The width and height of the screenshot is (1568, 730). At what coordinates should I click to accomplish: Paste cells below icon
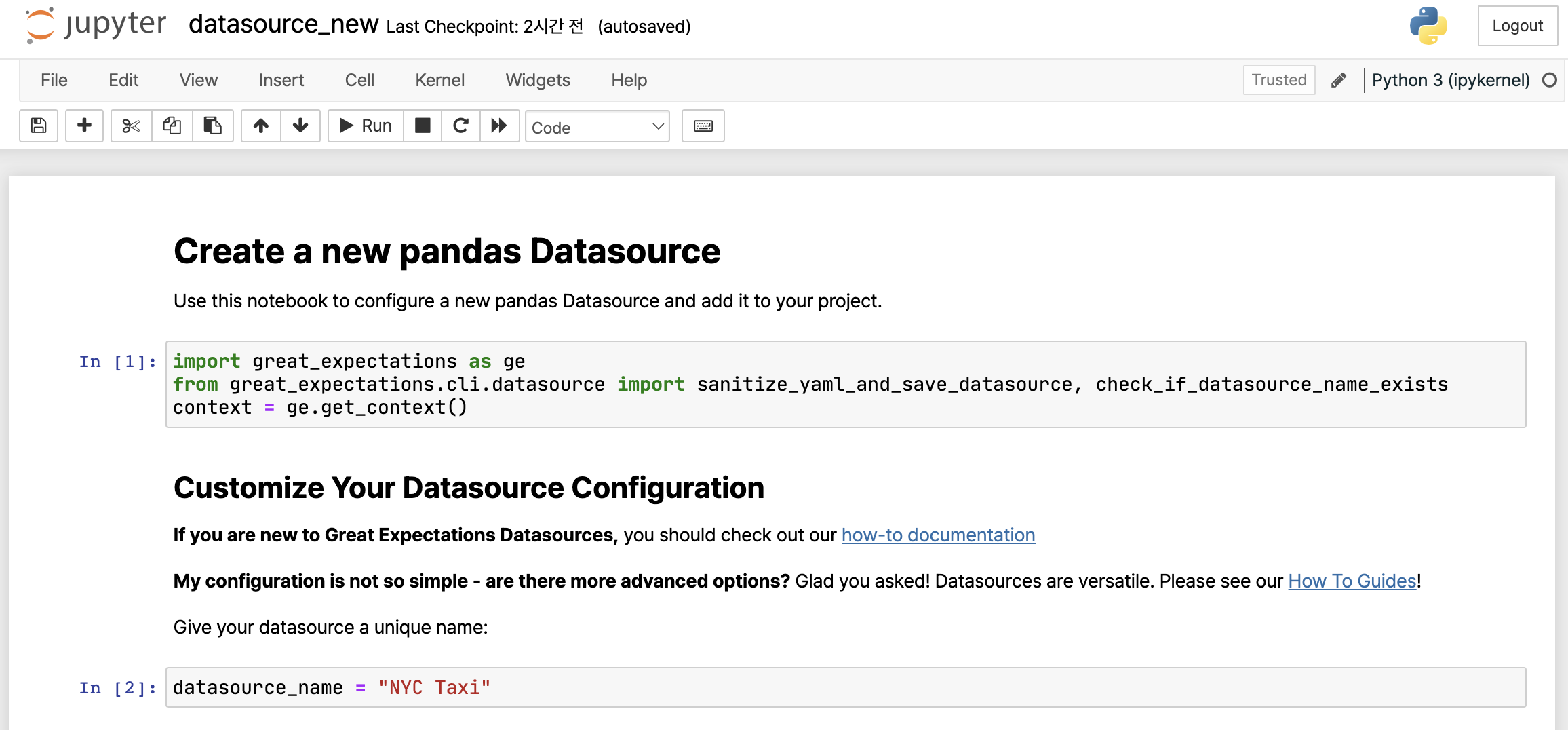213,126
